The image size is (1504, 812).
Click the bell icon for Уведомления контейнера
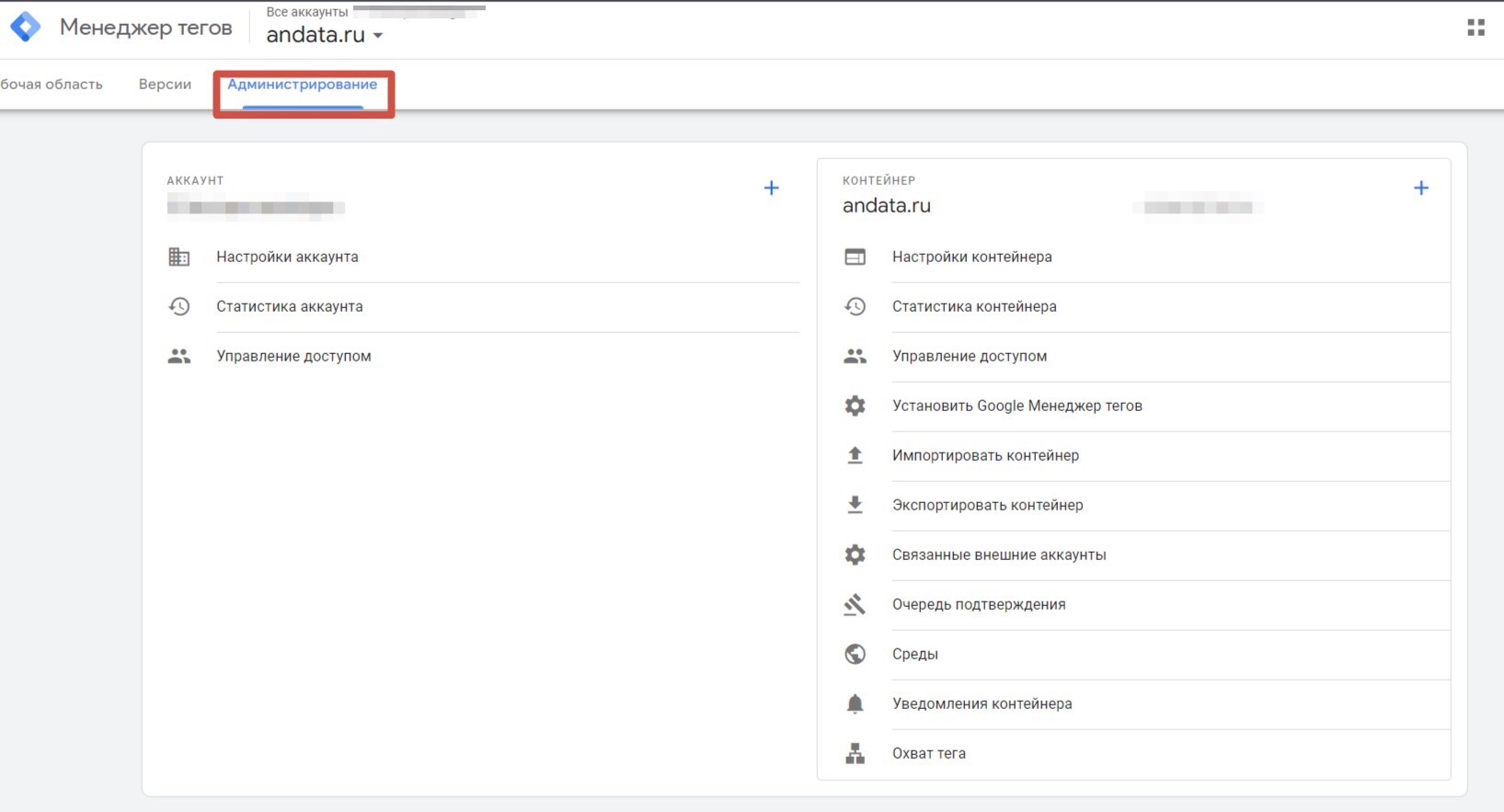coord(855,703)
